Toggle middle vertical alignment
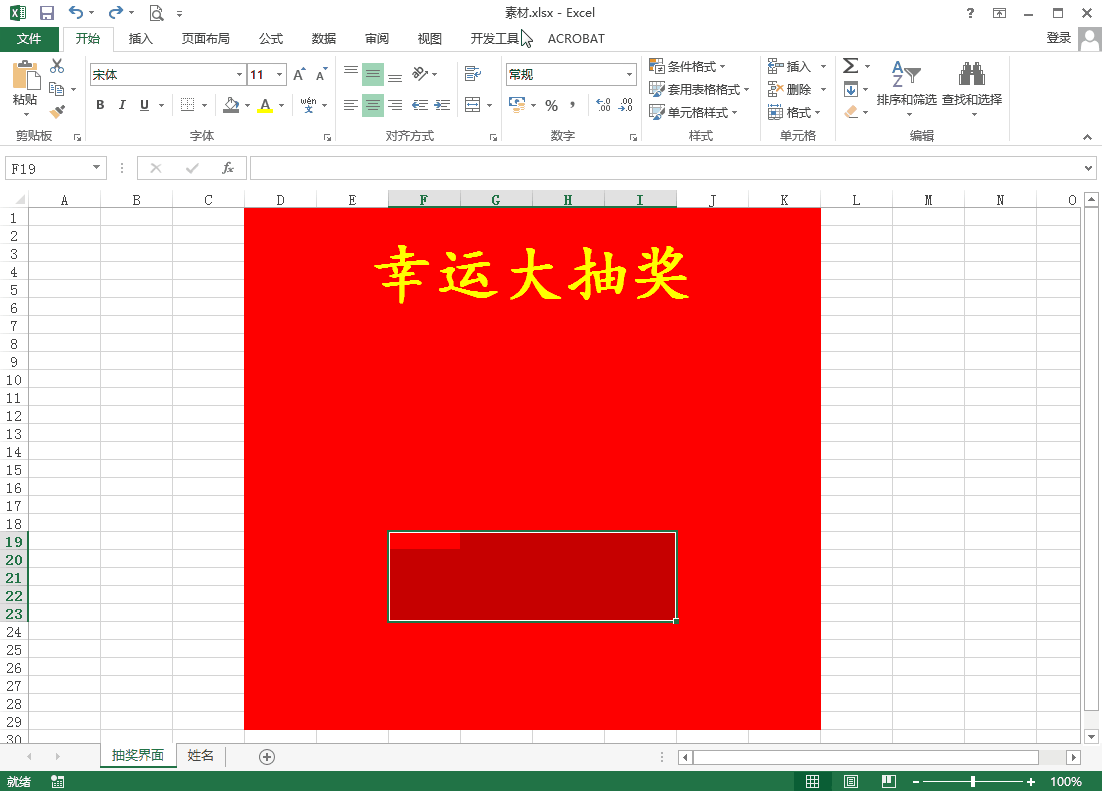This screenshot has height=791, width=1102. 372,74
